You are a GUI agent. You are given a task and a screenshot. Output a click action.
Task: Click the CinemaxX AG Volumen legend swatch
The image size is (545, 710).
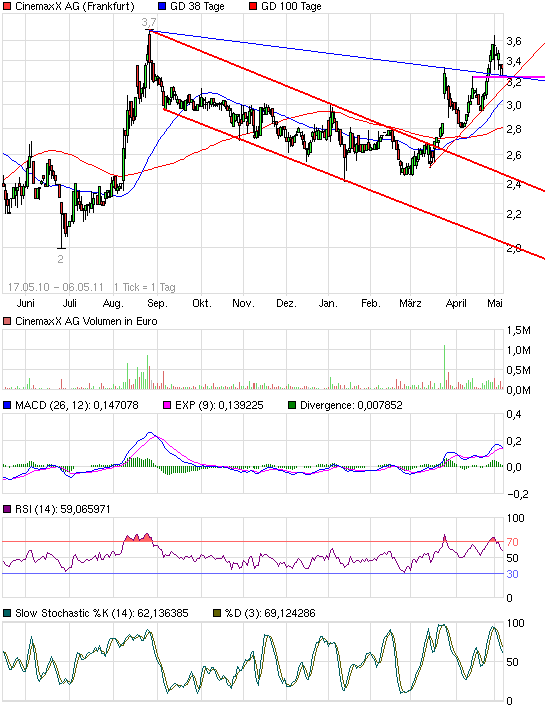(7, 321)
